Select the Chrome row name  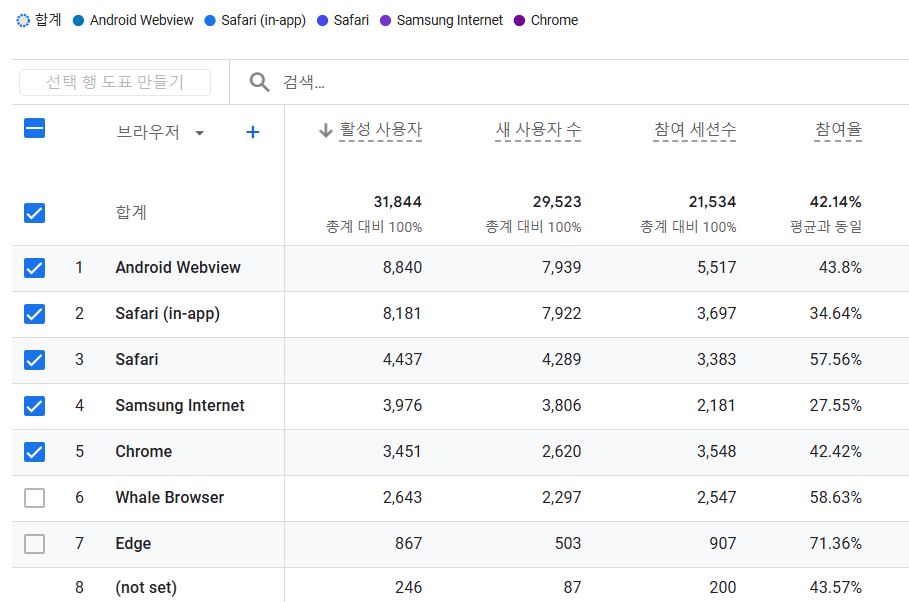(x=144, y=451)
